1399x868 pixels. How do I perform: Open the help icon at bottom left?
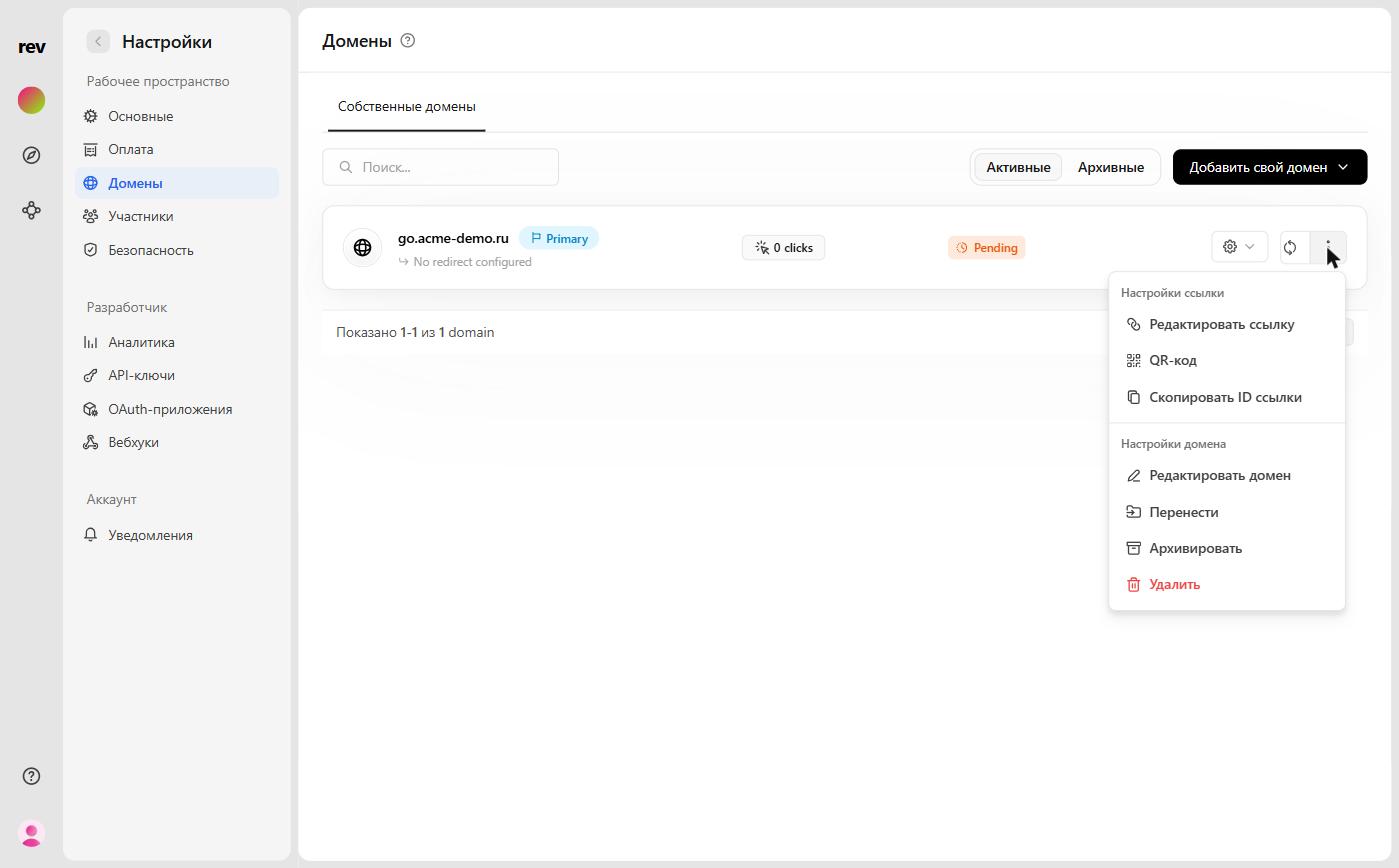click(32, 776)
